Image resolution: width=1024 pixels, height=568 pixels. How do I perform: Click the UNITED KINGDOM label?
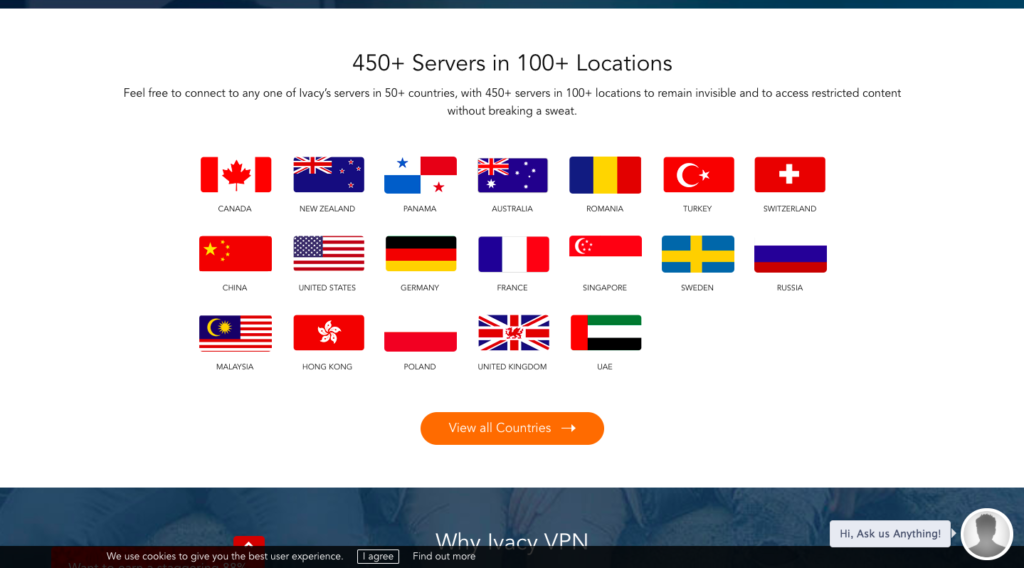click(512, 367)
